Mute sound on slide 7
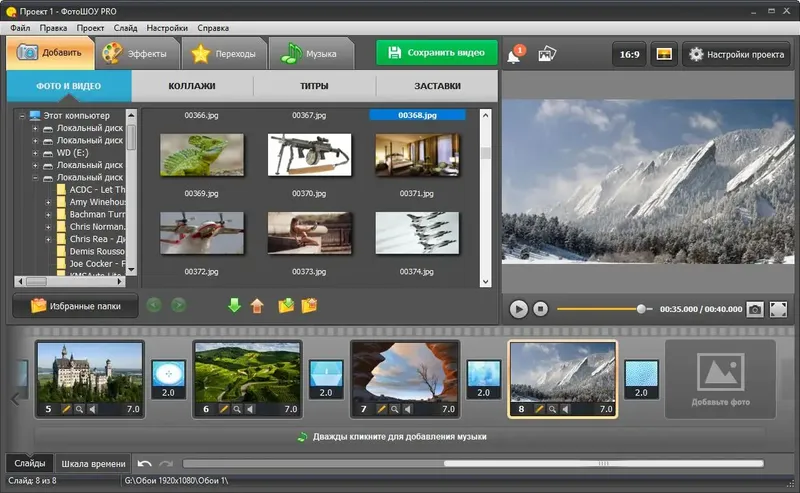This screenshot has width=800, height=493. 408,409
